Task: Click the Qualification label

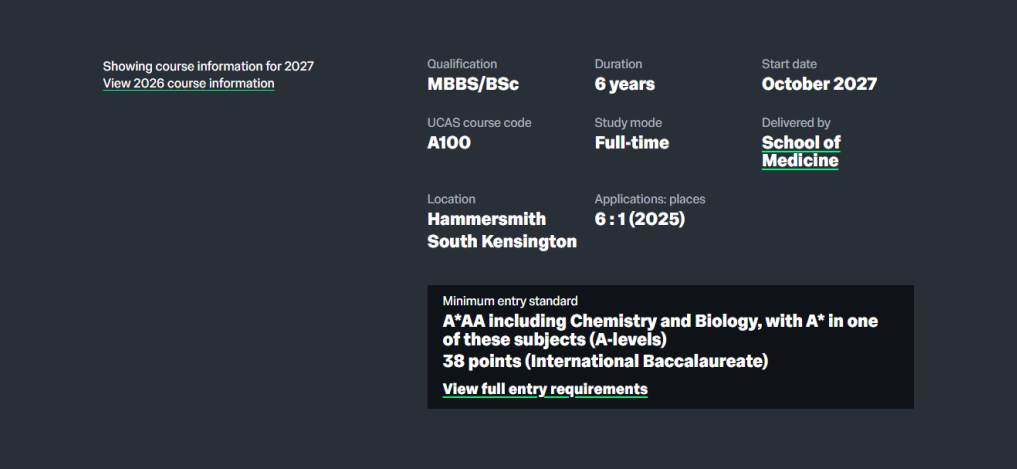Action: 462,64
